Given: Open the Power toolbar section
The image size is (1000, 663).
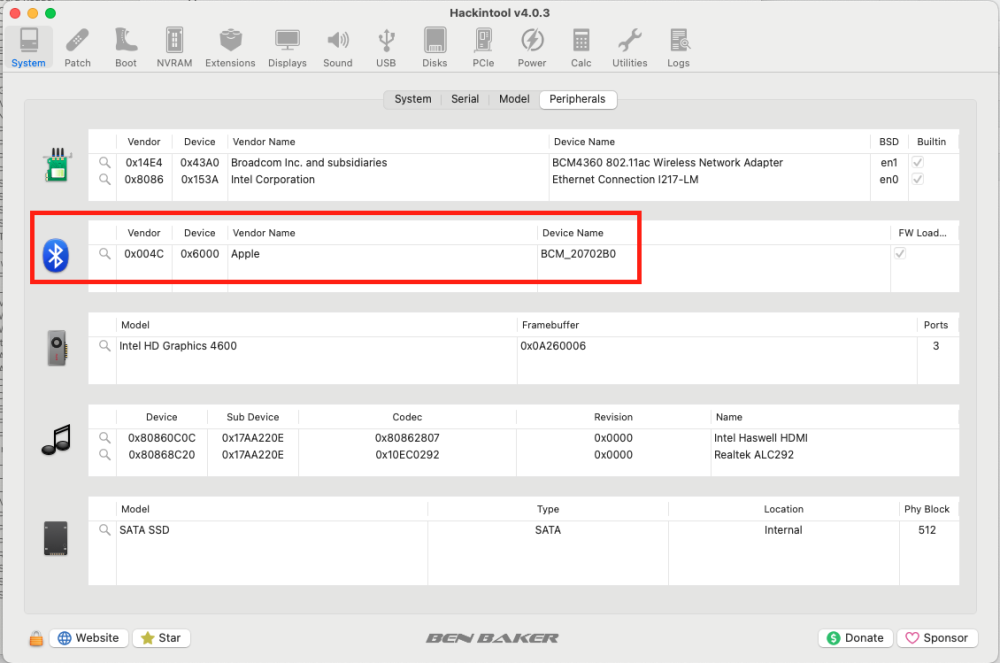Looking at the screenshot, I should tap(532, 48).
